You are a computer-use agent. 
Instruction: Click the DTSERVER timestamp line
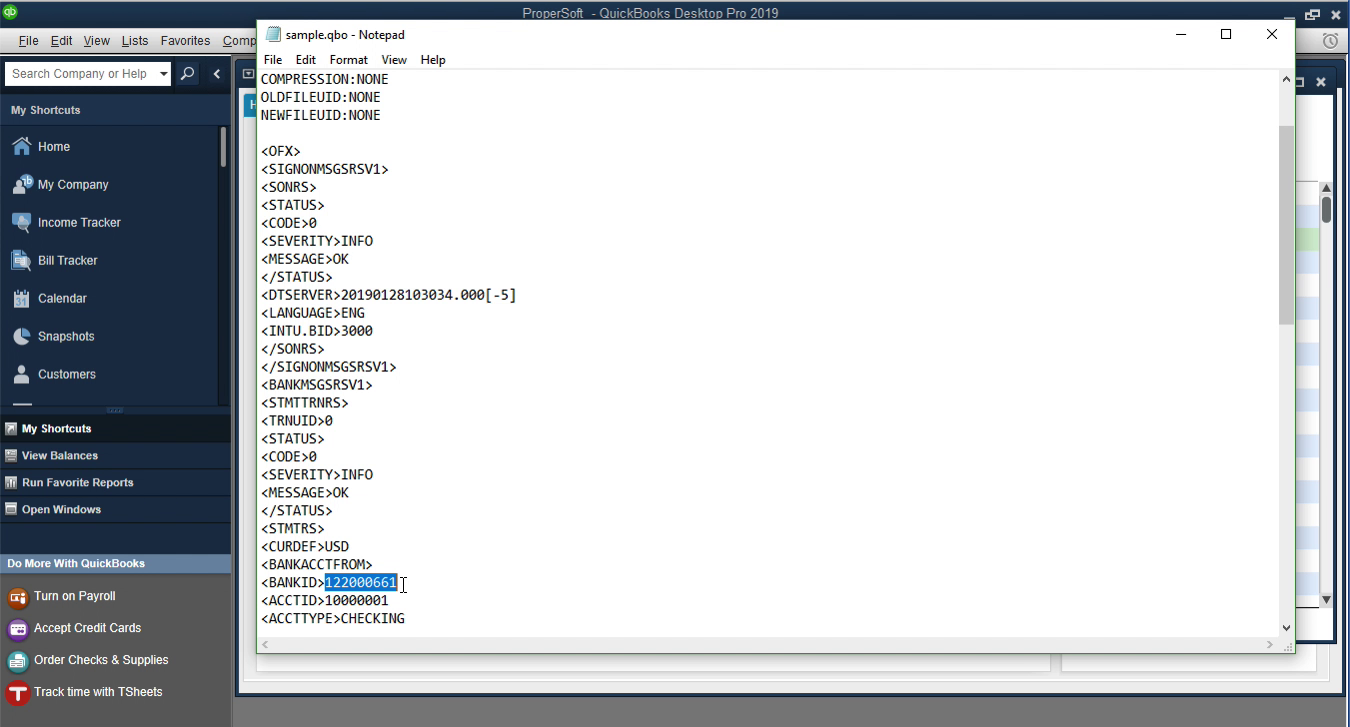389,295
